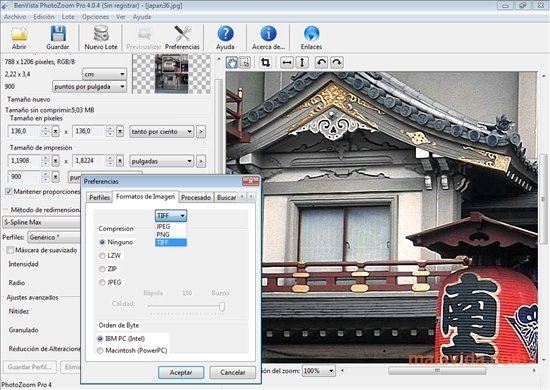
Task: Open Edición menu
Action: coord(44,17)
